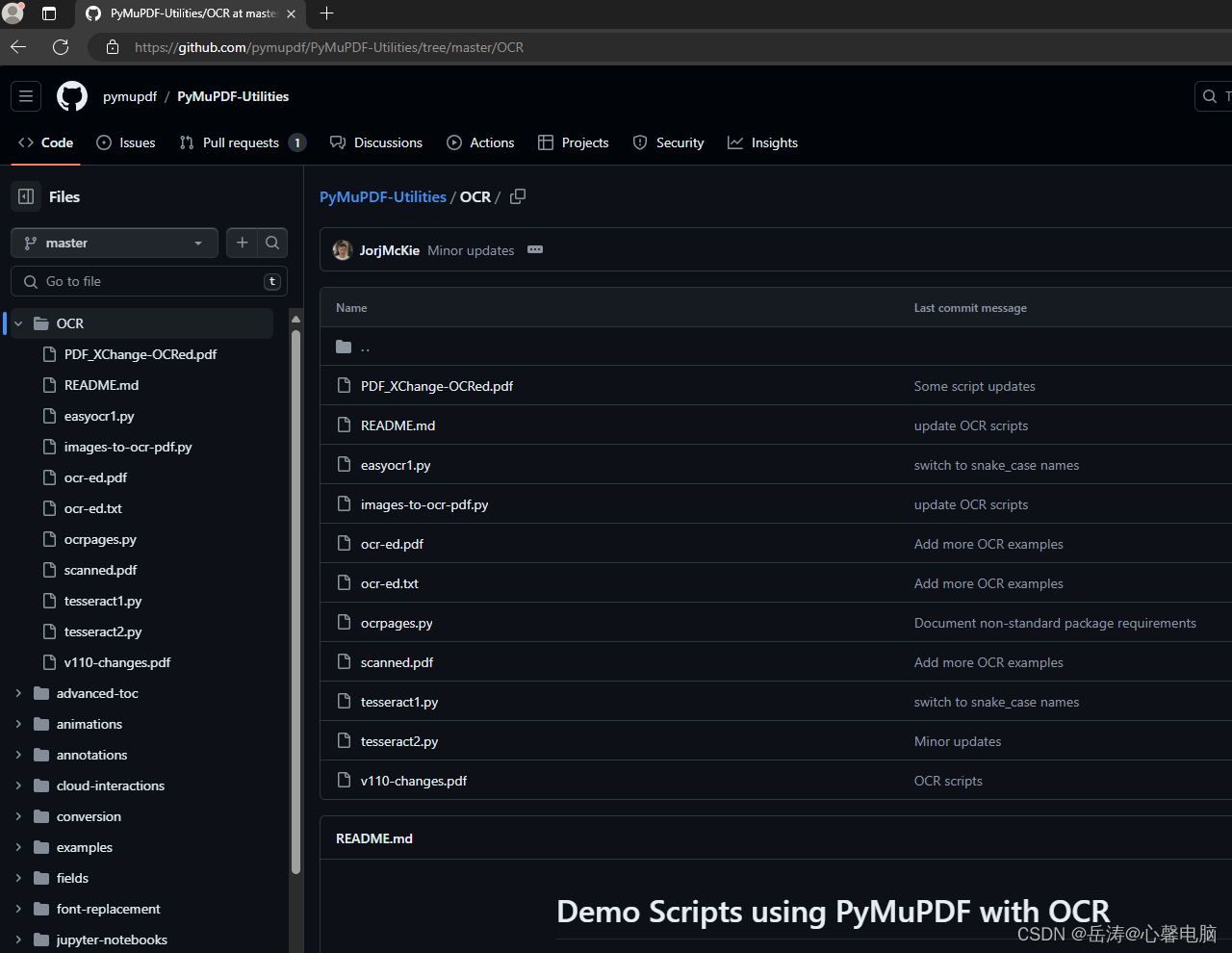
Task: Expand the full commit message ellipsis
Action: tap(535, 249)
